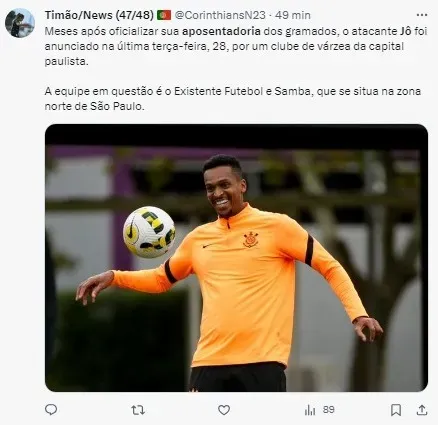Click the bold name Jô in tweet text
This screenshot has height=425, width=438.
pyautogui.click(x=405, y=31)
